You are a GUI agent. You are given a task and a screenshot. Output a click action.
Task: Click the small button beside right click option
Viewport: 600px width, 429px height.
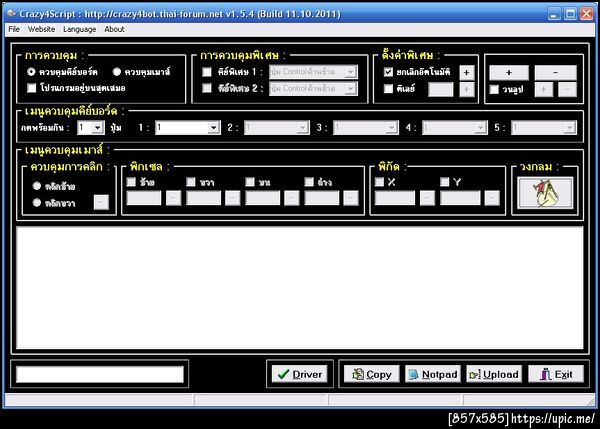[x=101, y=202]
